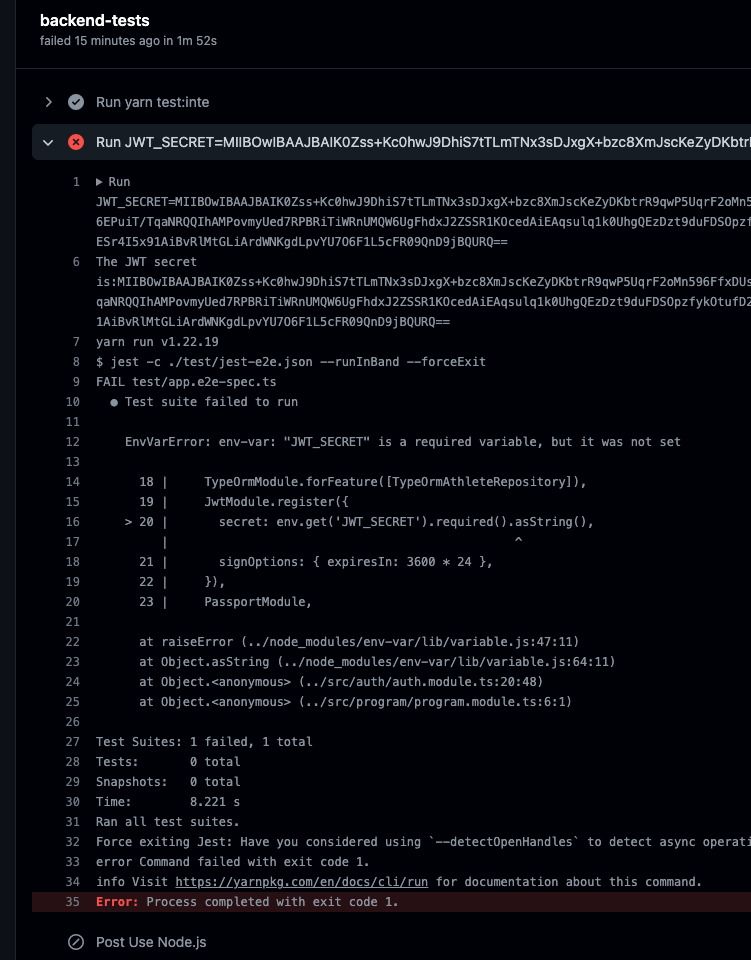Select log line number 6
Screen dimensions: 751x960
tap(76, 262)
